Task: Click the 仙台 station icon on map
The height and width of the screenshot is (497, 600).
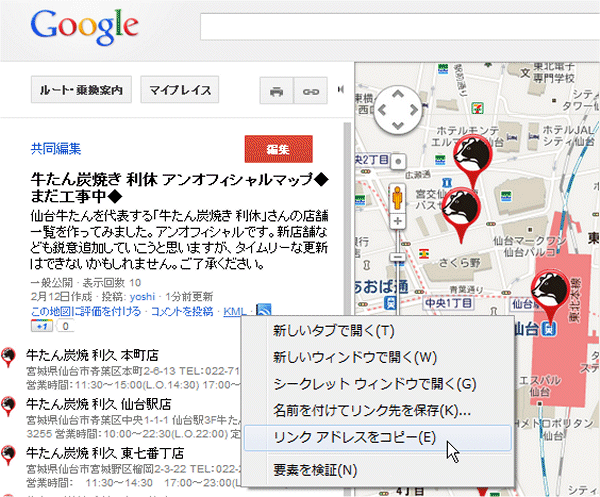Action: click(548, 330)
